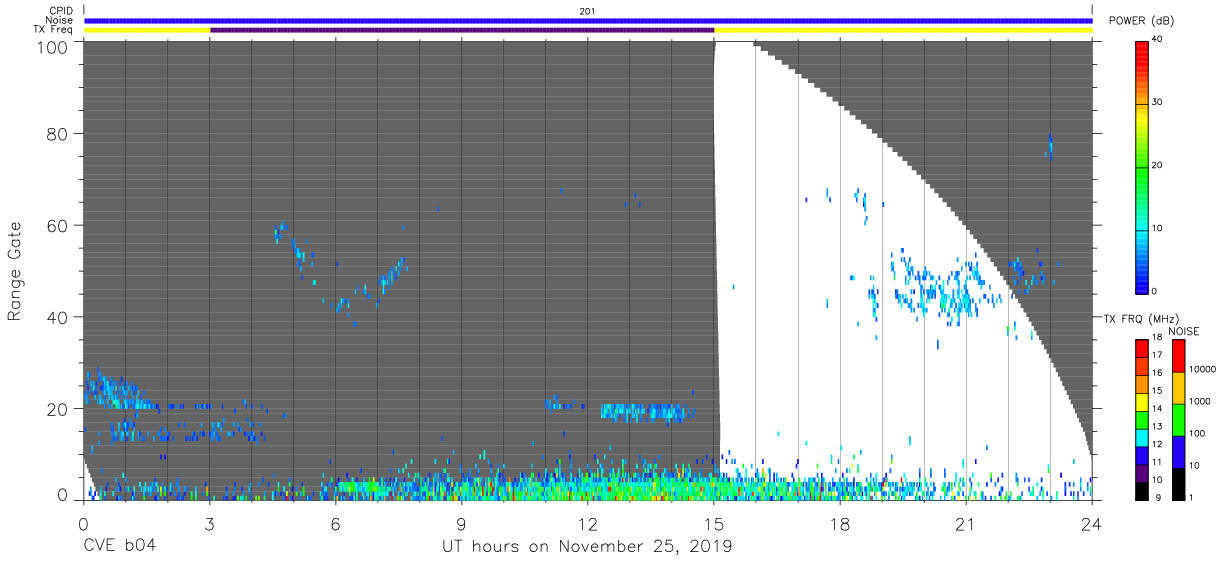Click the NOISE legend title

pos(1184,331)
